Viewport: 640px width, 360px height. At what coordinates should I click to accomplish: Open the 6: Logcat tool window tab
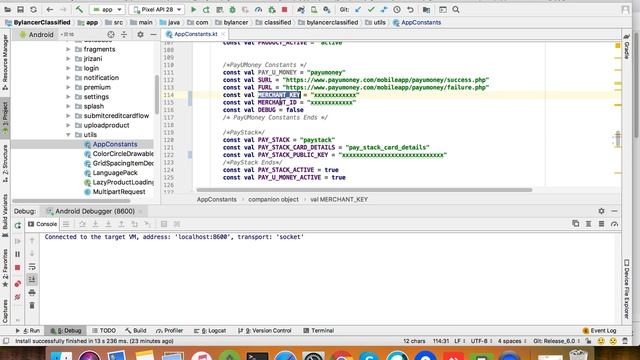(x=210, y=331)
